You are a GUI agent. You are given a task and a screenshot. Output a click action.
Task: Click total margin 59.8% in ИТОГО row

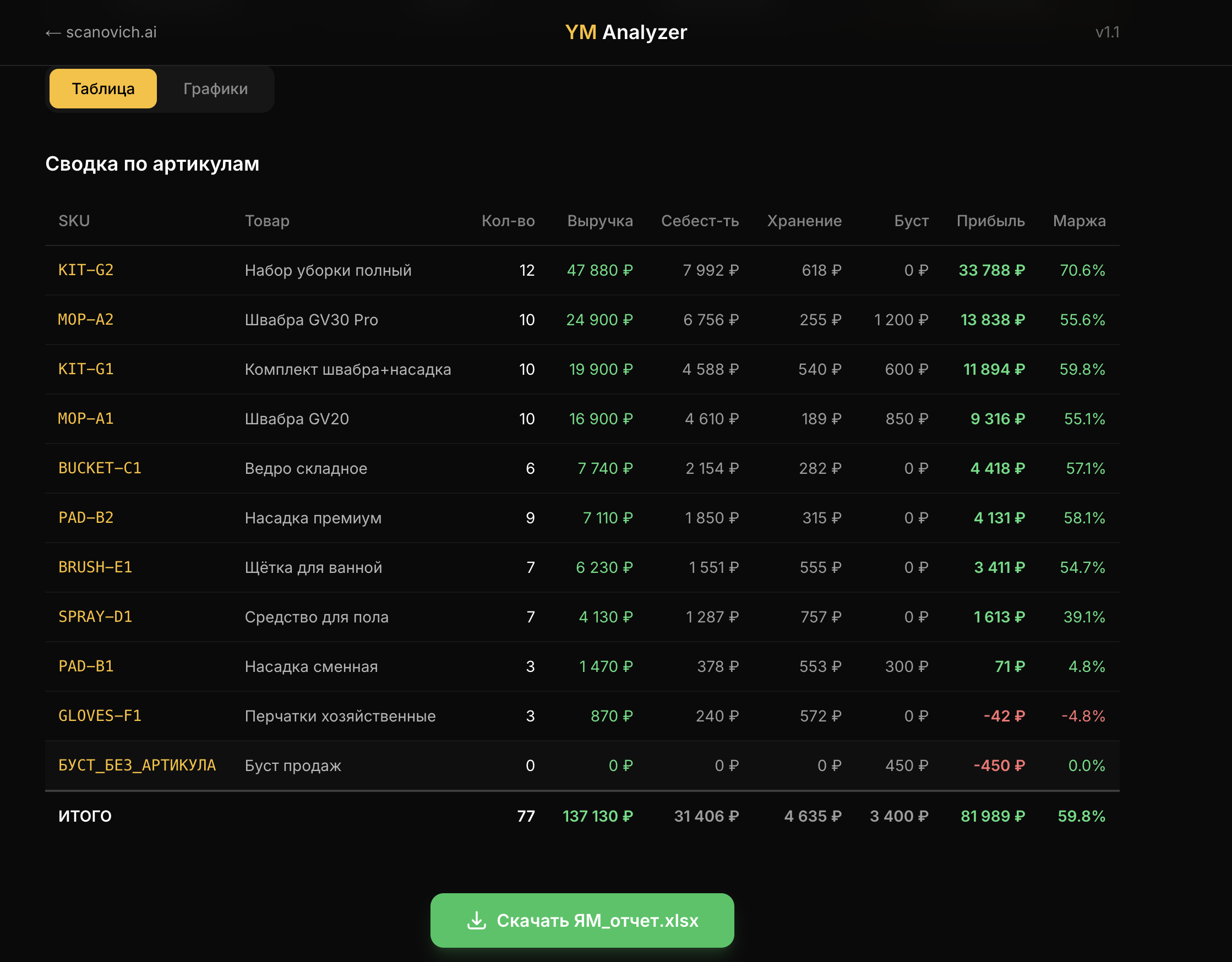click(1081, 816)
